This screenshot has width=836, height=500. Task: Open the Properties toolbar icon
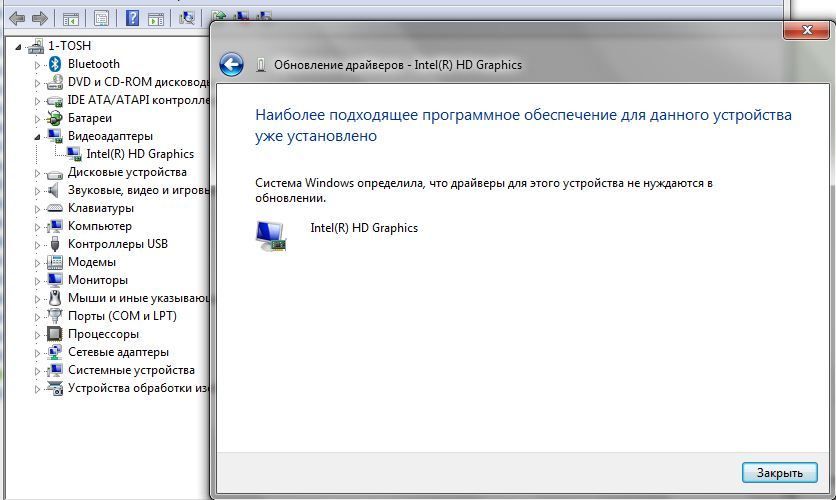[x=101, y=19]
